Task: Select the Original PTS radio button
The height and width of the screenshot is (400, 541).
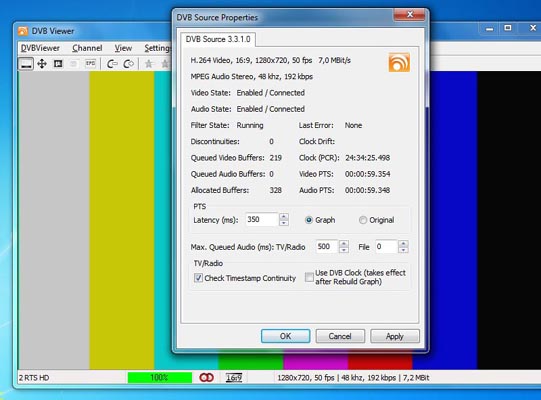Action: click(363, 220)
